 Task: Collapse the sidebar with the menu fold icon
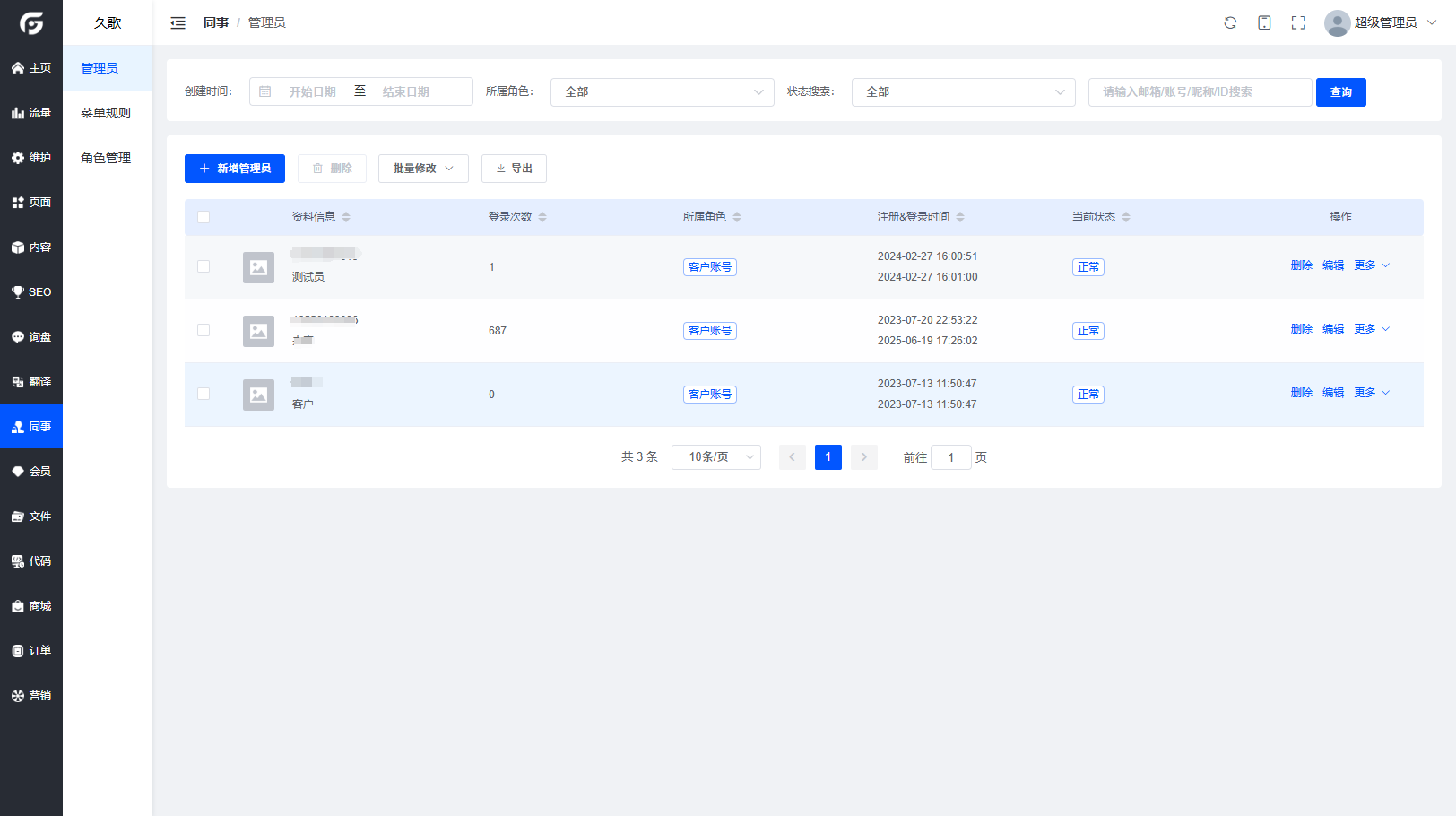click(178, 22)
